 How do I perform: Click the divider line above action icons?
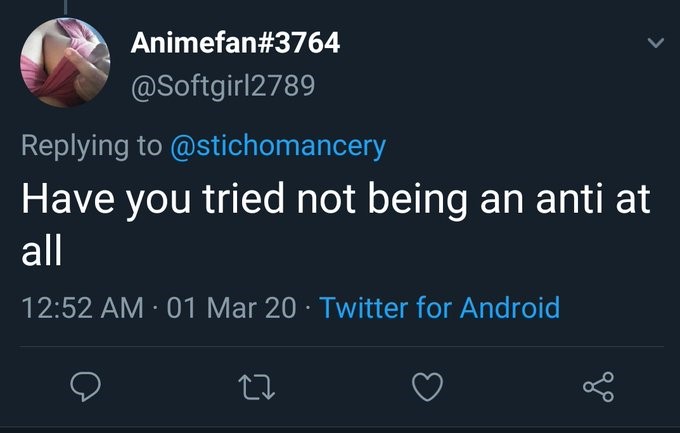pyautogui.click(x=340, y=346)
